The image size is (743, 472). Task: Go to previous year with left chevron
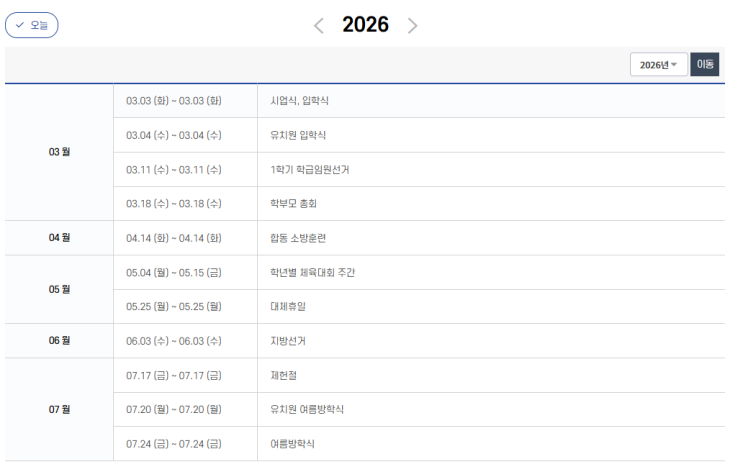[x=319, y=26]
